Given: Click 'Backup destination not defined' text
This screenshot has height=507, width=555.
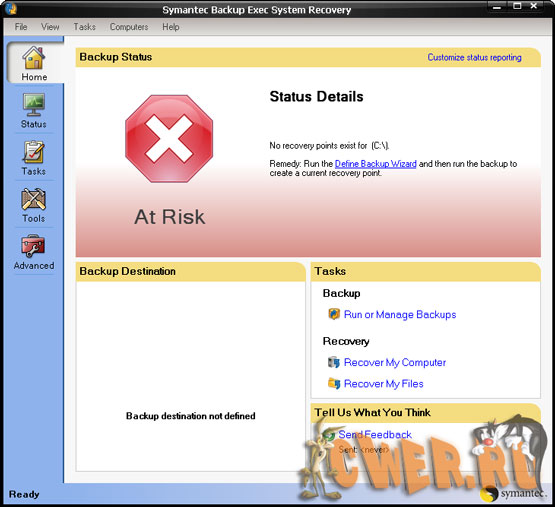Looking at the screenshot, I should (x=190, y=416).
